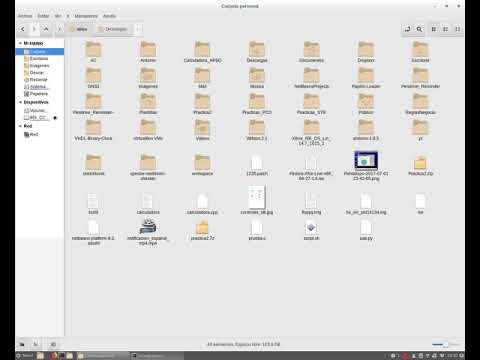The height and width of the screenshot is (360, 480).
Task: Open the search magnifier in the toolbar
Action: [419, 29]
